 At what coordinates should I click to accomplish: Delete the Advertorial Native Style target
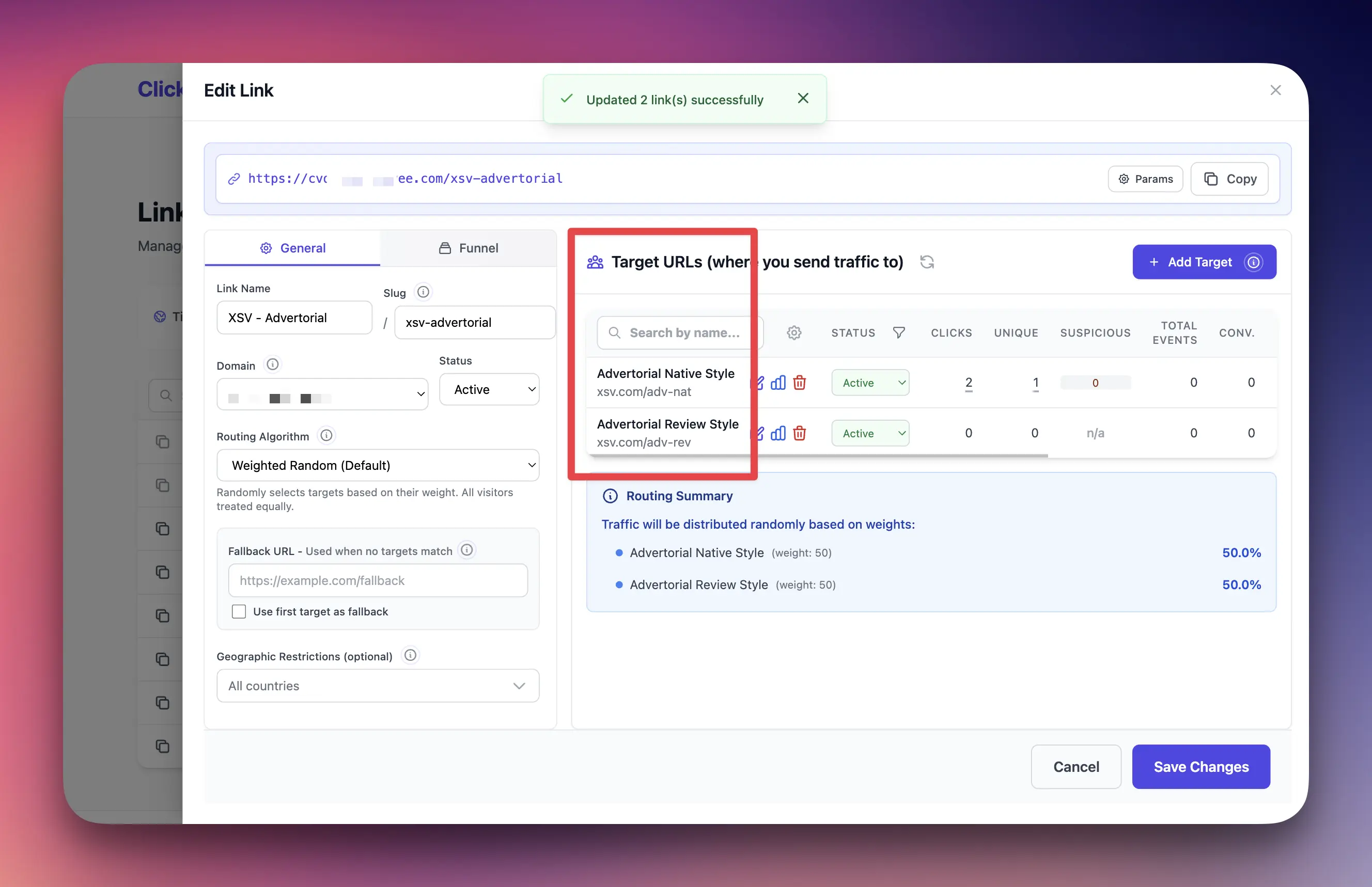(x=799, y=383)
